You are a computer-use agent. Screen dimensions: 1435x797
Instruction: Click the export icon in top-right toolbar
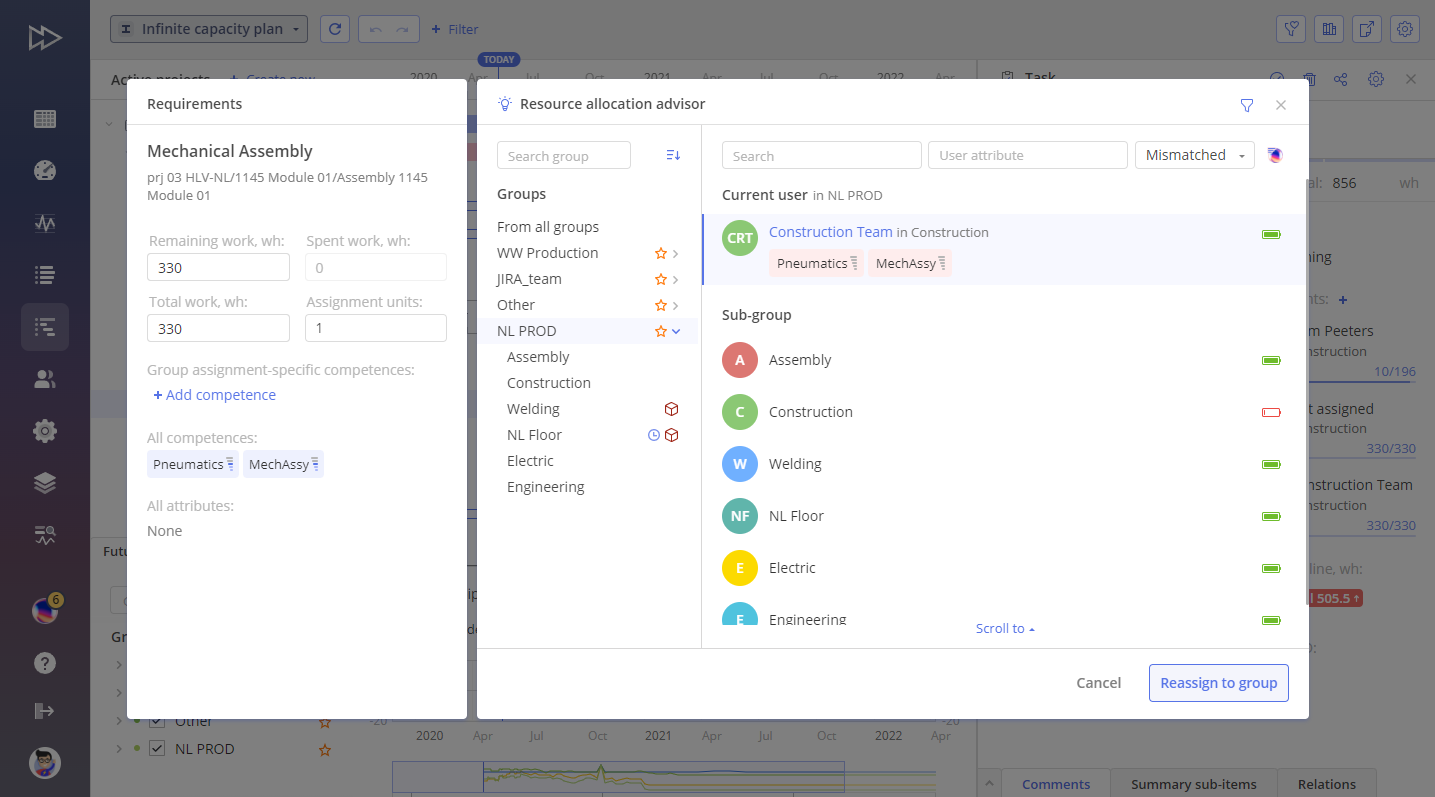[1367, 29]
